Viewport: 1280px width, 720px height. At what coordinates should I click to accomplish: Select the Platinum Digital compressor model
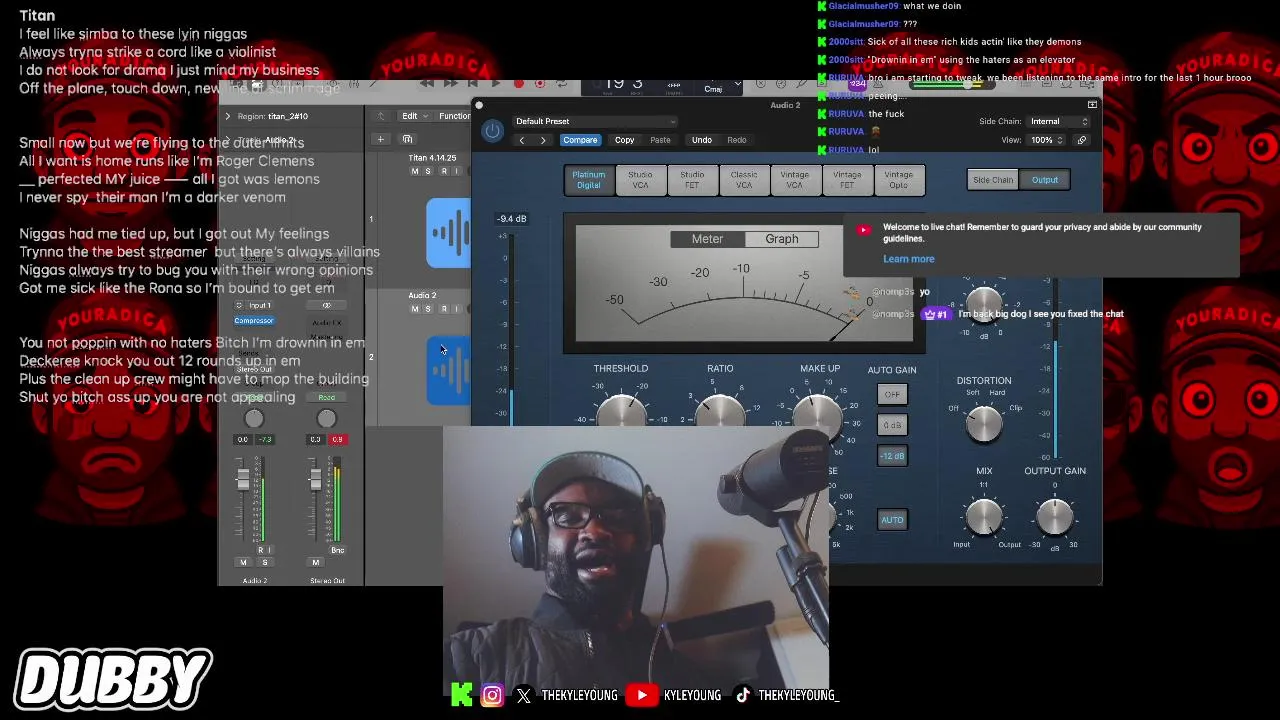[x=589, y=180]
